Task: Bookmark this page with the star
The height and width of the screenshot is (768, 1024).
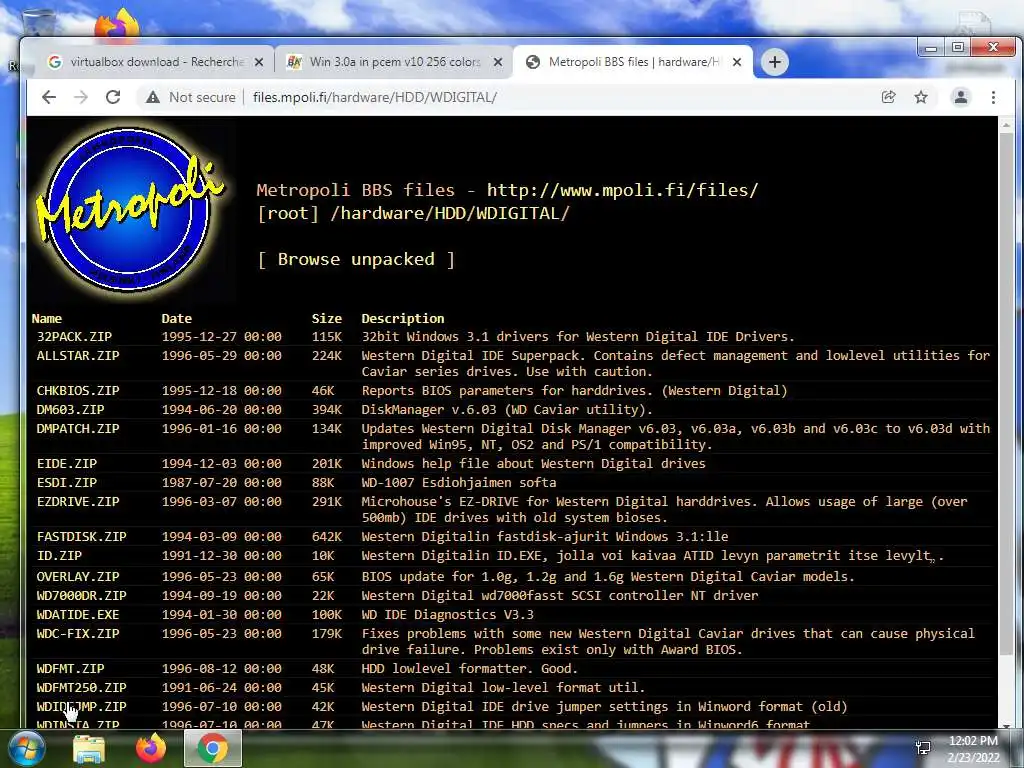Action: pos(921,97)
